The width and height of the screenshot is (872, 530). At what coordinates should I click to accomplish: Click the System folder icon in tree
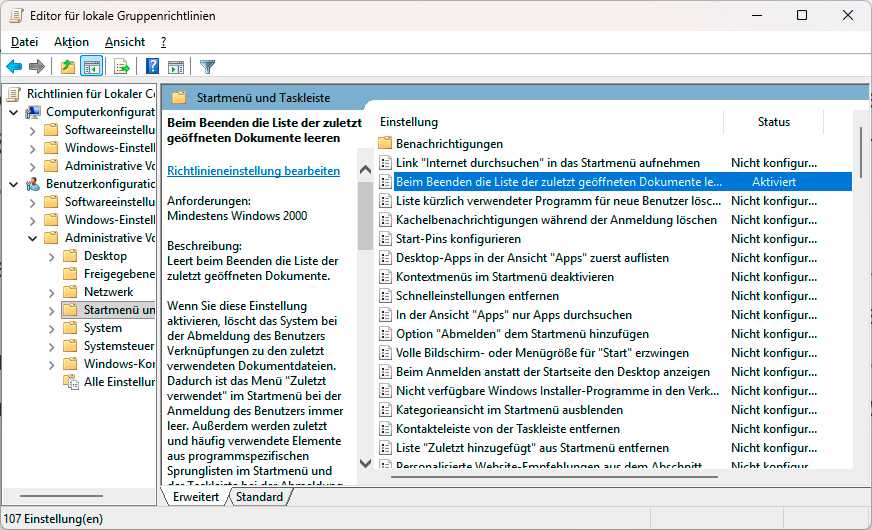[x=70, y=328]
